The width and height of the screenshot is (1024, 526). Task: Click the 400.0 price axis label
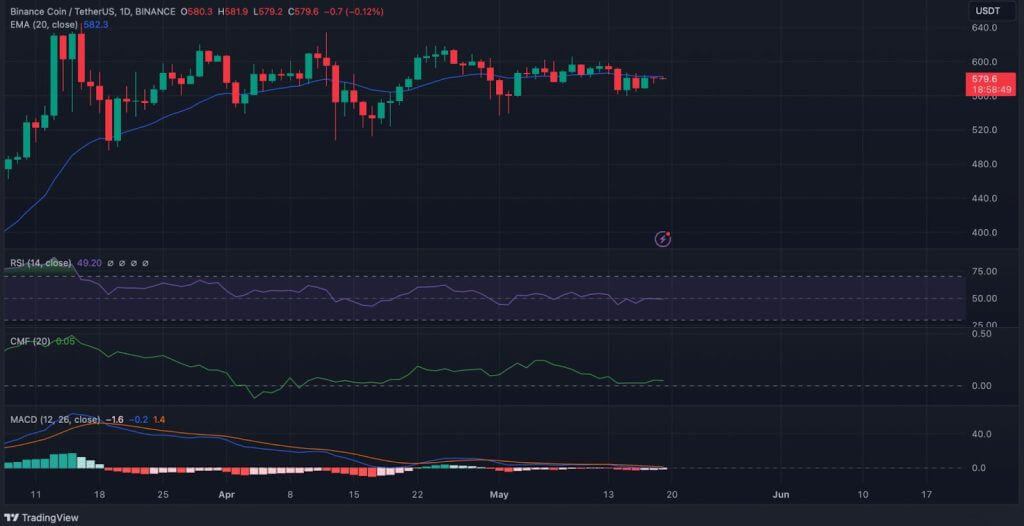pyautogui.click(x=984, y=233)
